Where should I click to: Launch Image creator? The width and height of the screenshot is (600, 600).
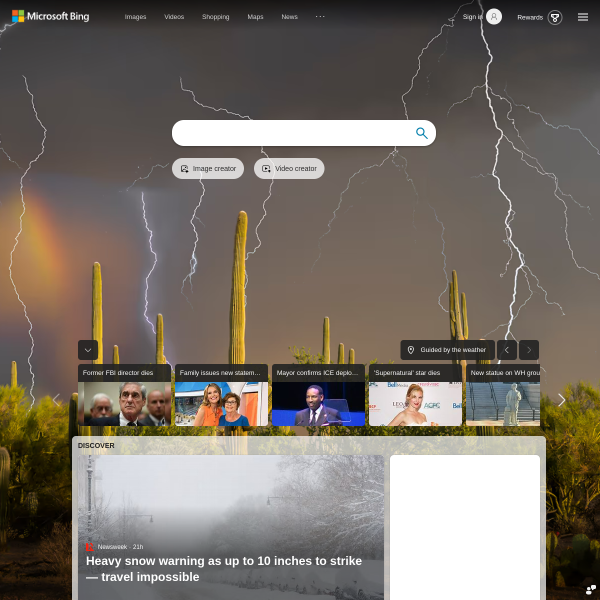208,168
